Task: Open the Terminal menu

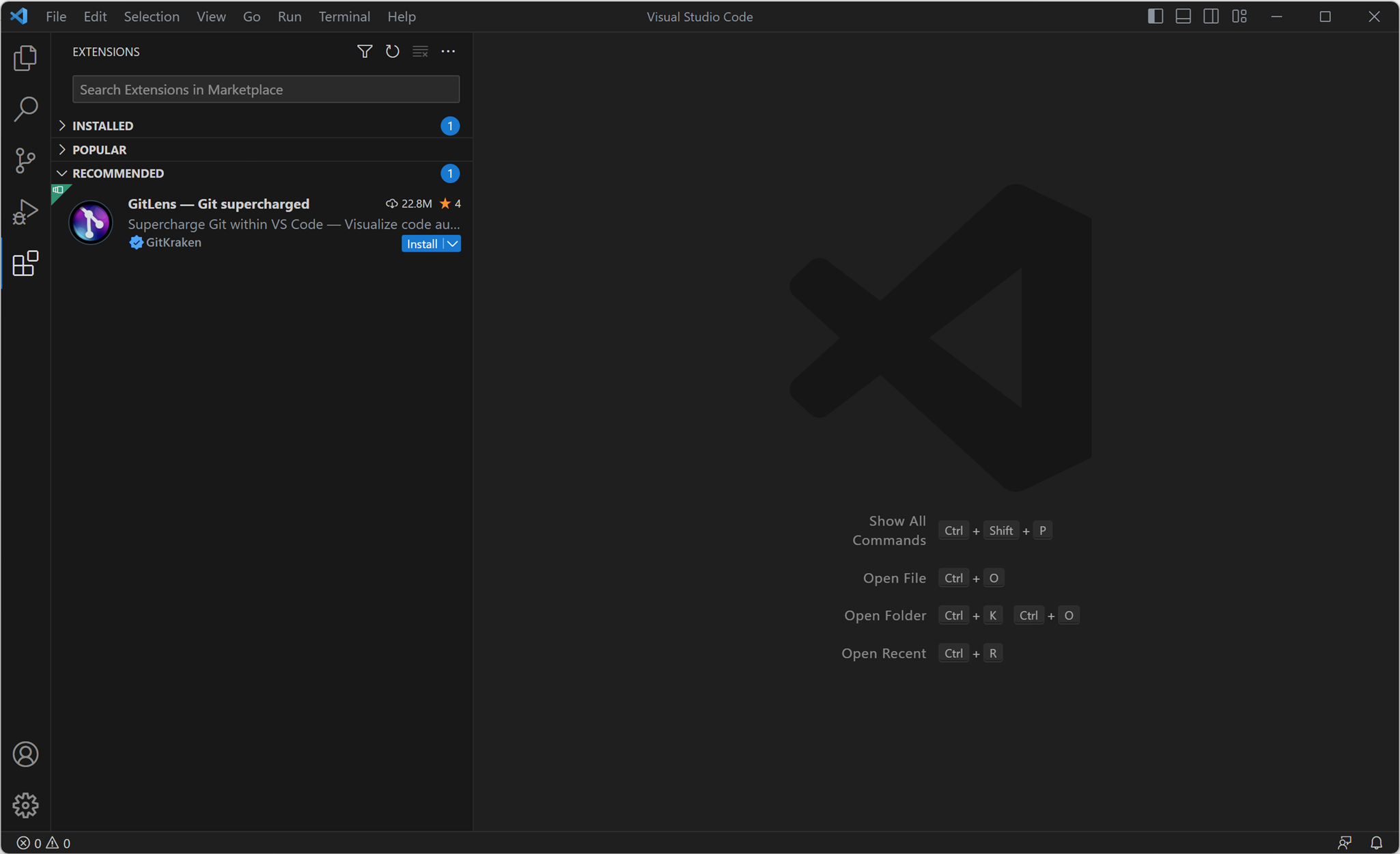Action: click(344, 16)
